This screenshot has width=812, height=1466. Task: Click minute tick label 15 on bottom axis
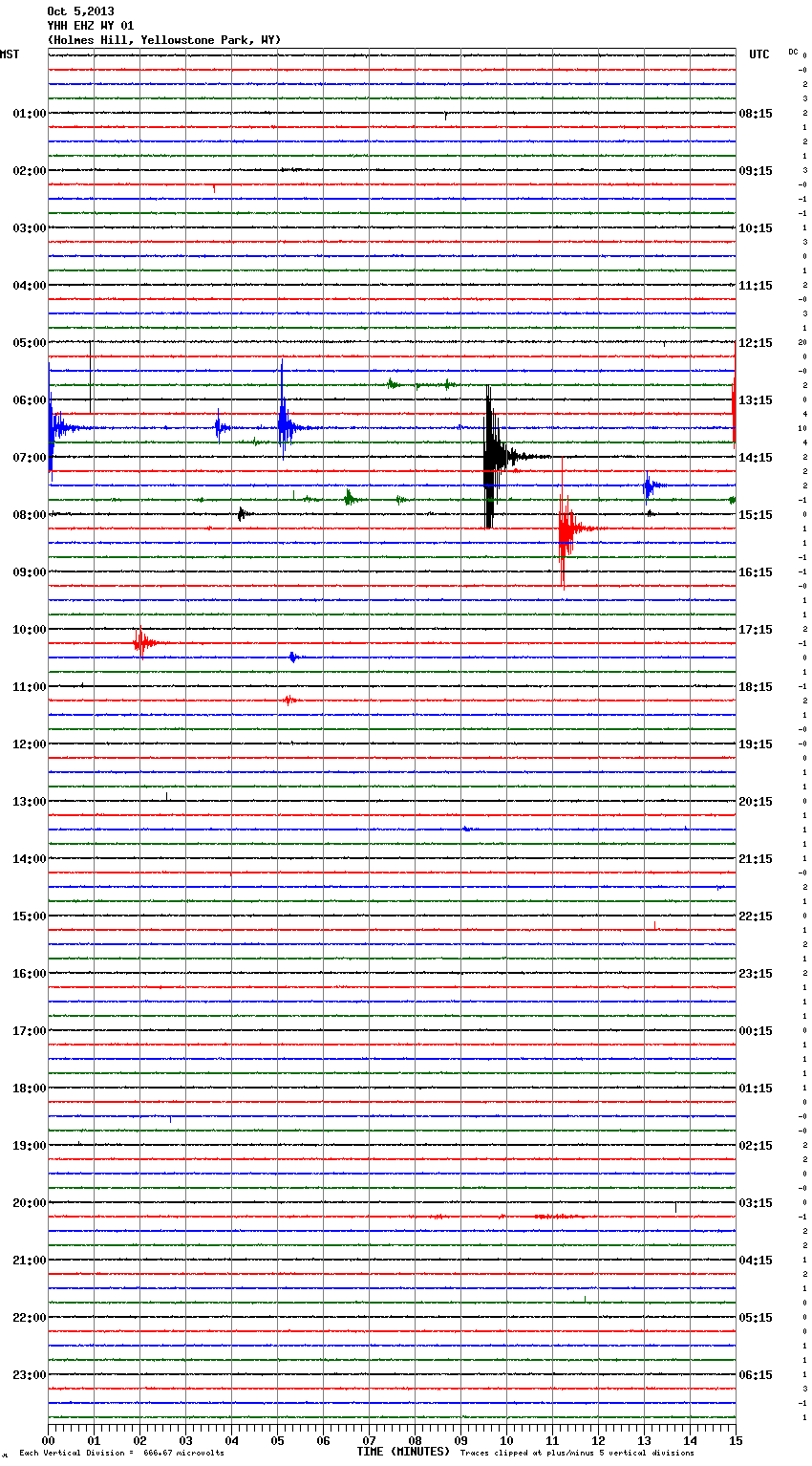coord(736,1440)
